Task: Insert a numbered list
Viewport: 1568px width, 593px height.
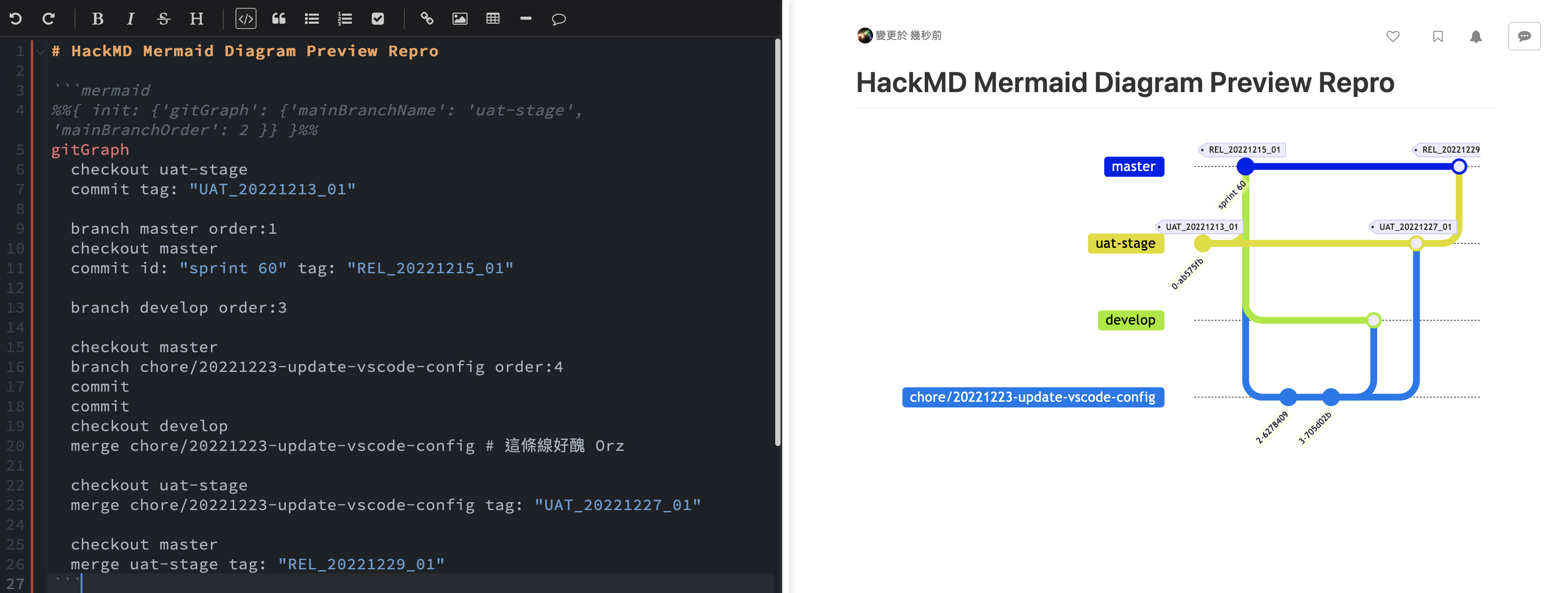Action: pos(345,19)
